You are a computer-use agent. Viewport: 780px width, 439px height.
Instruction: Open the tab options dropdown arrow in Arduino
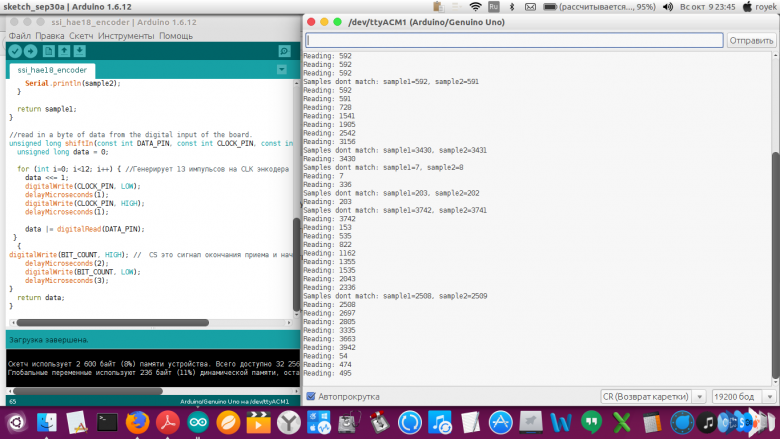[x=282, y=70]
